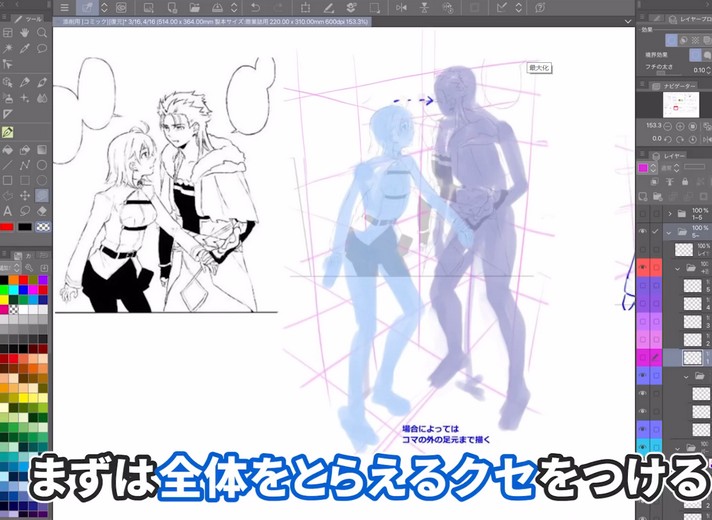Toggle the tone effect checker icon

pyautogui.click(x=695, y=40)
